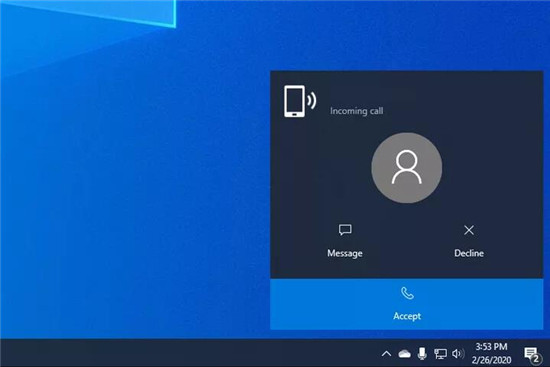Viewport: 550px width, 367px height.
Task: Click the 3:53 PM taskbar clock
Action: coord(491,347)
